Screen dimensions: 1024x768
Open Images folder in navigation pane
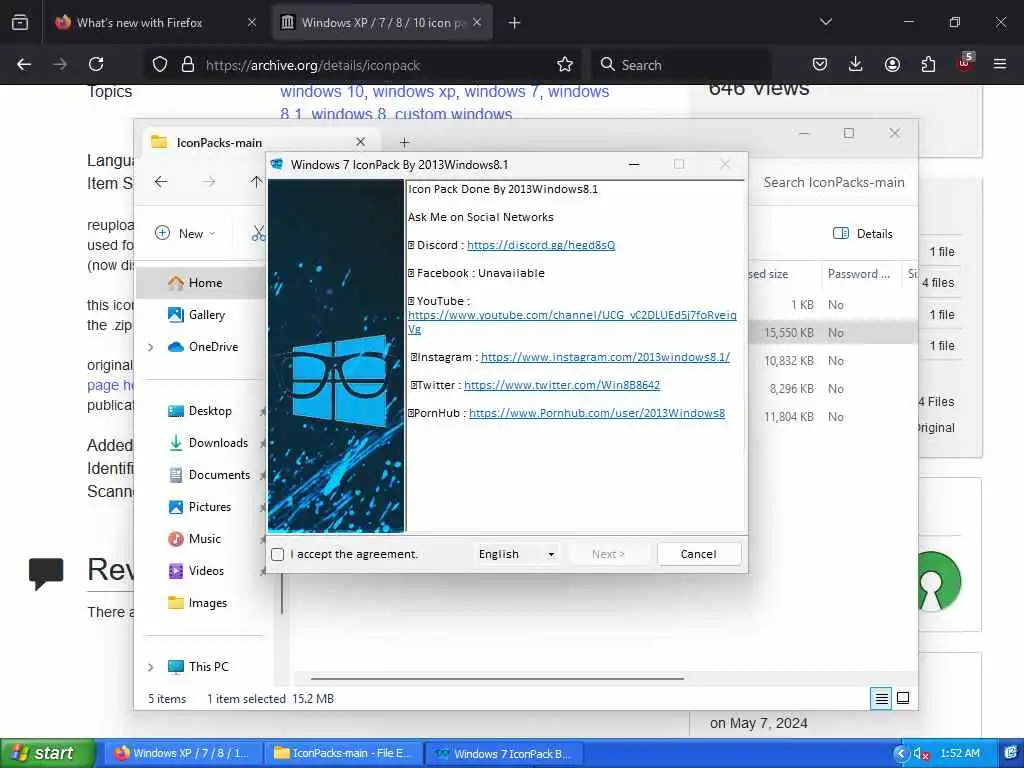point(200,603)
